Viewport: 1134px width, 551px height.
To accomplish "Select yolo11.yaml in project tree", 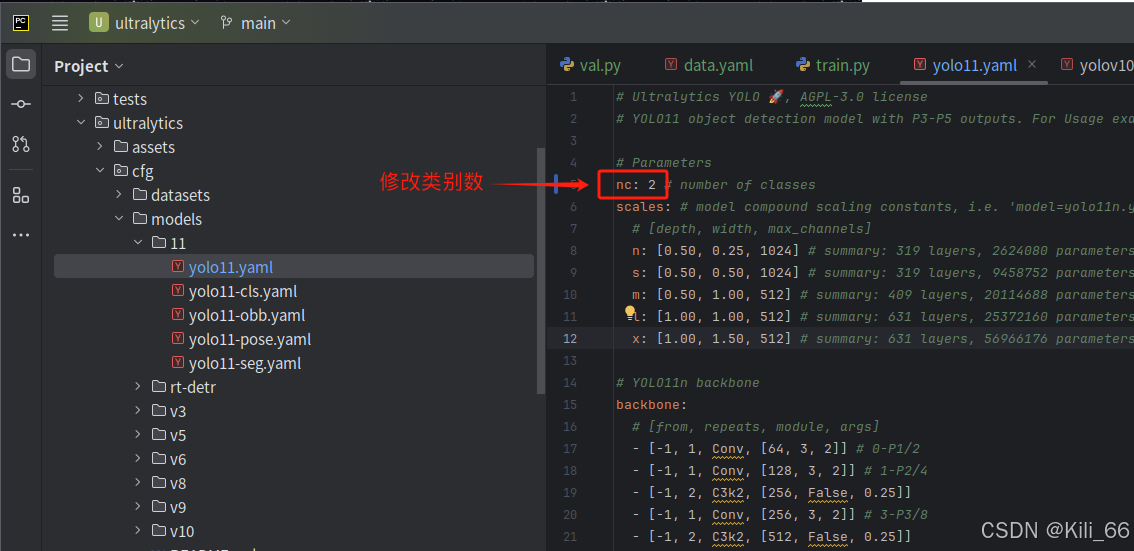I will point(294,267).
